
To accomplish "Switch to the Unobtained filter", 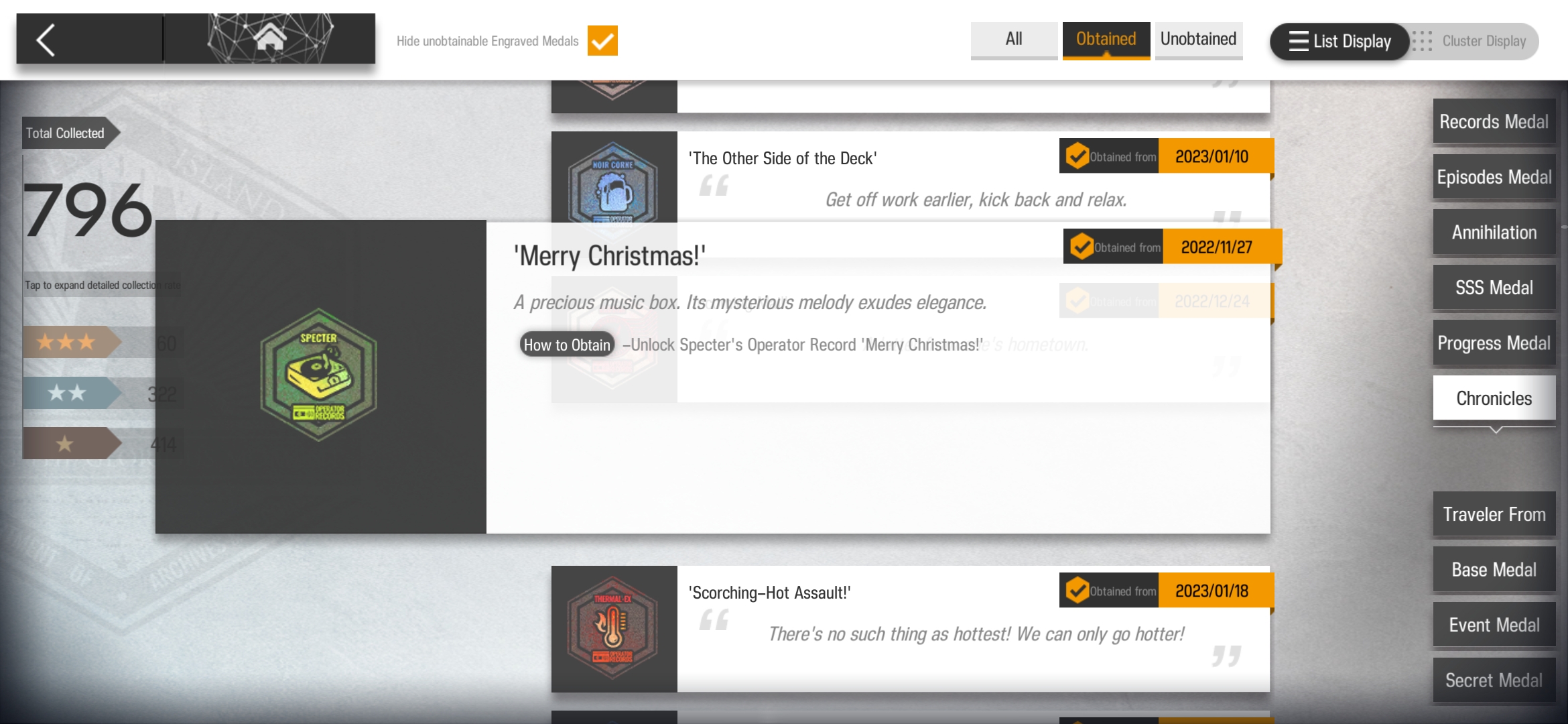I will tap(1199, 40).
